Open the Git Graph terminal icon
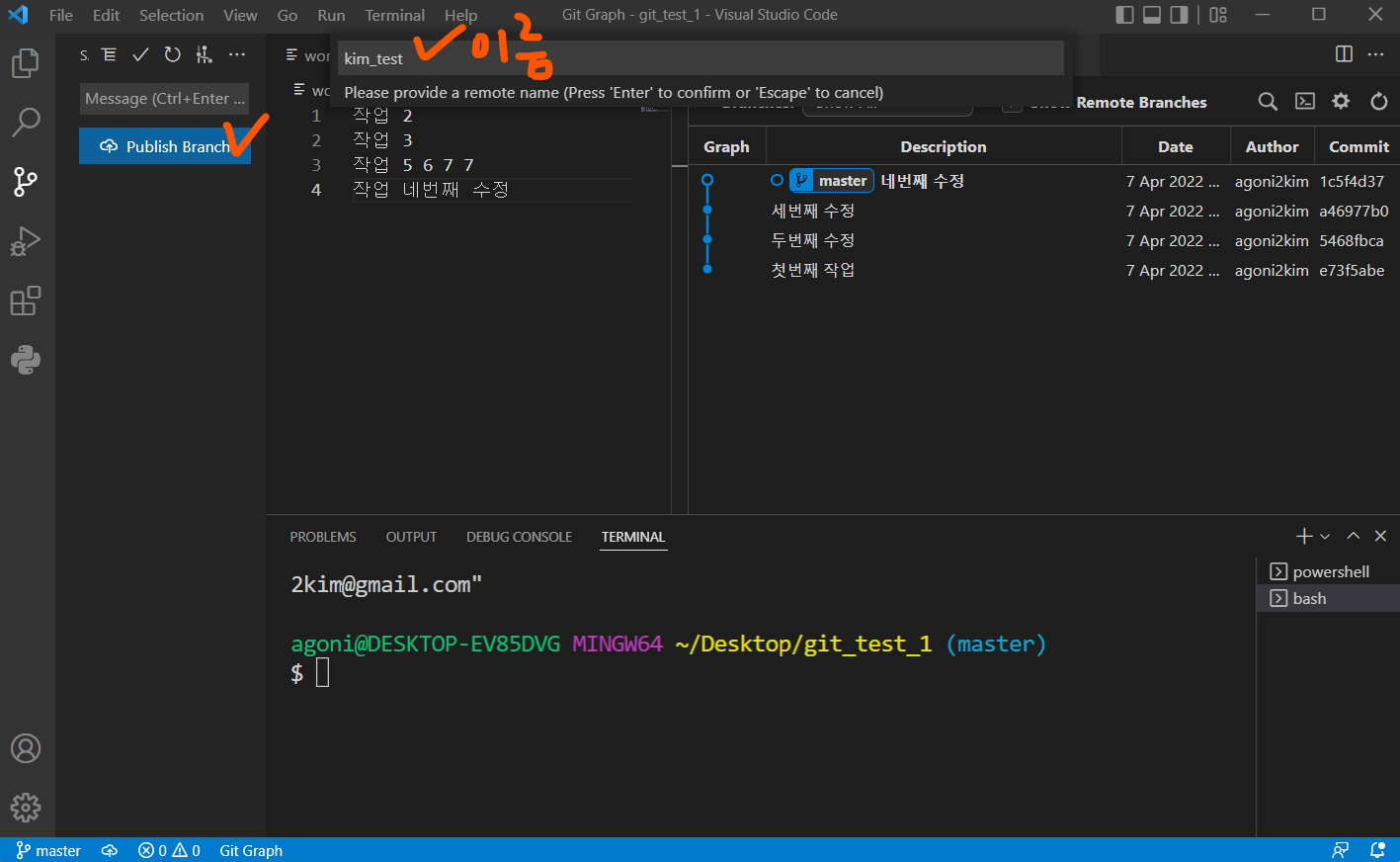 (x=1305, y=101)
